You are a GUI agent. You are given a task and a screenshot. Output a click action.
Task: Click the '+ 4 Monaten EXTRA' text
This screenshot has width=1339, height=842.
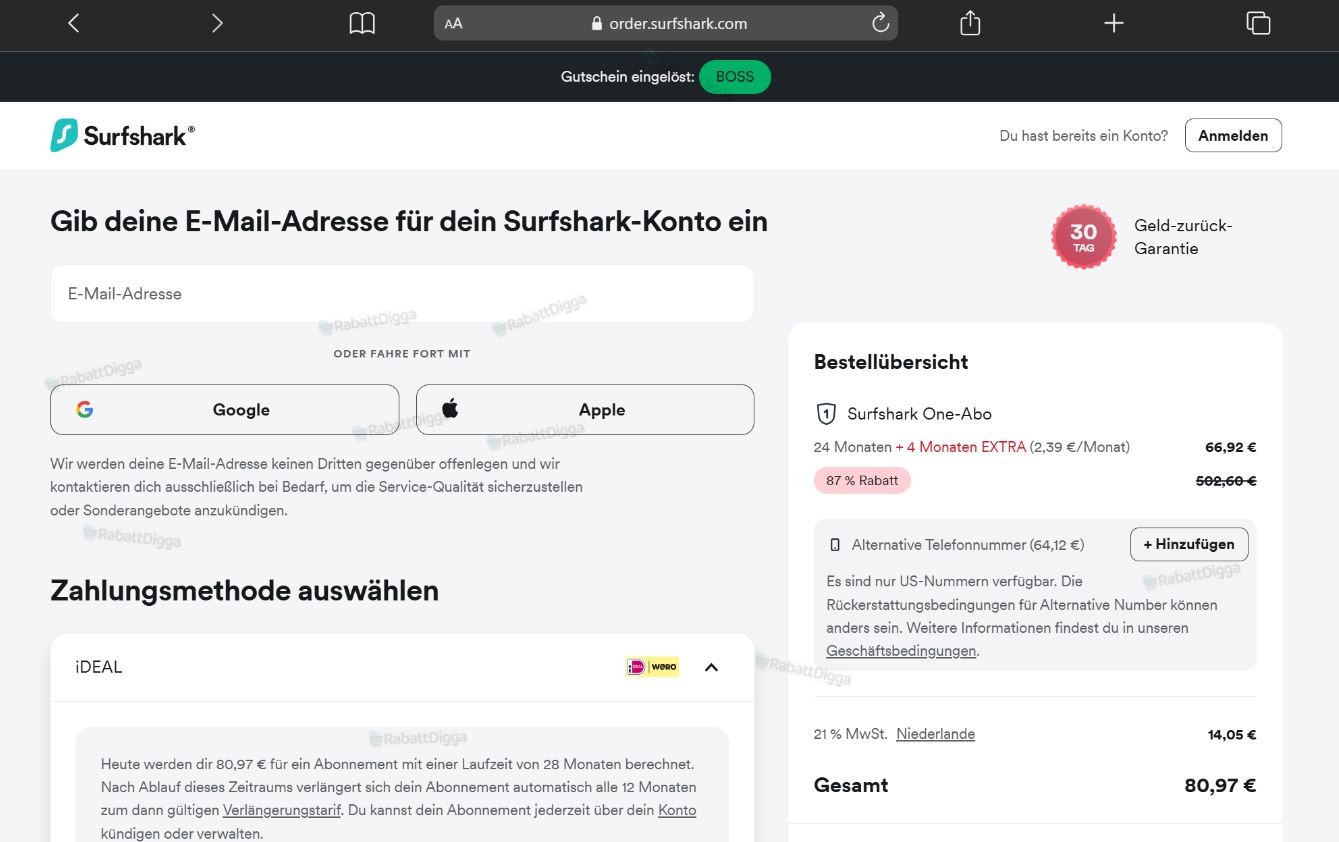coord(961,447)
